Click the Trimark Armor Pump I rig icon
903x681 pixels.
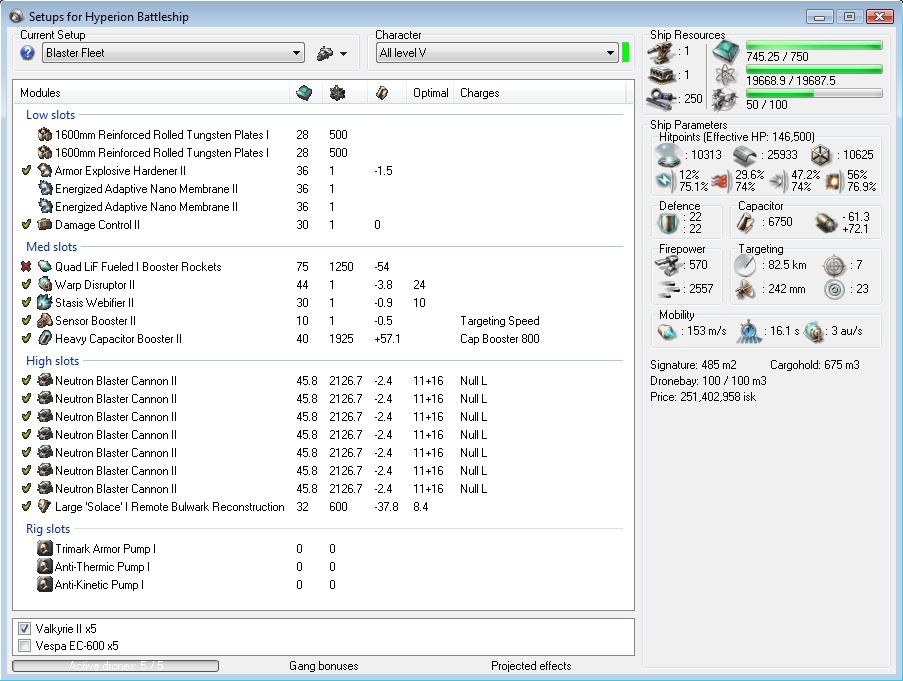tap(44, 549)
